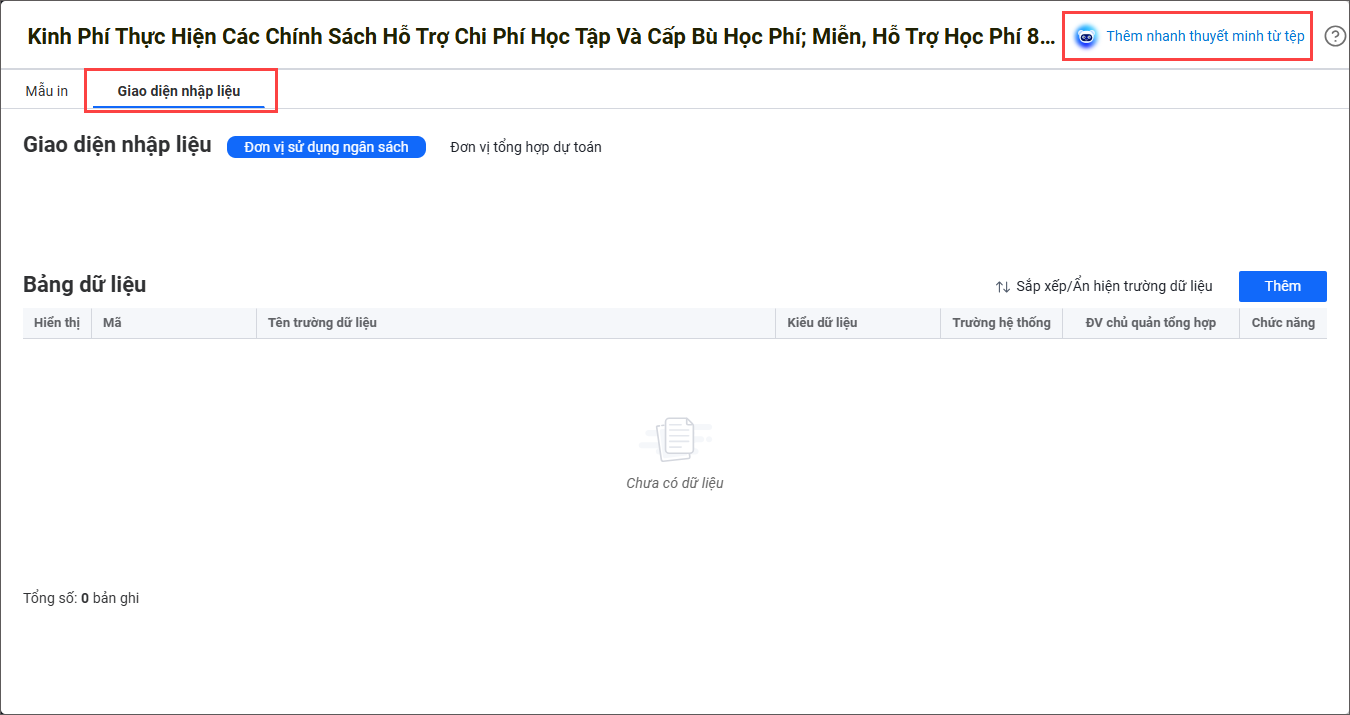Click the Tổng số 0 bản ghi counter
The height and width of the screenshot is (715, 1350).
[81, 598]
